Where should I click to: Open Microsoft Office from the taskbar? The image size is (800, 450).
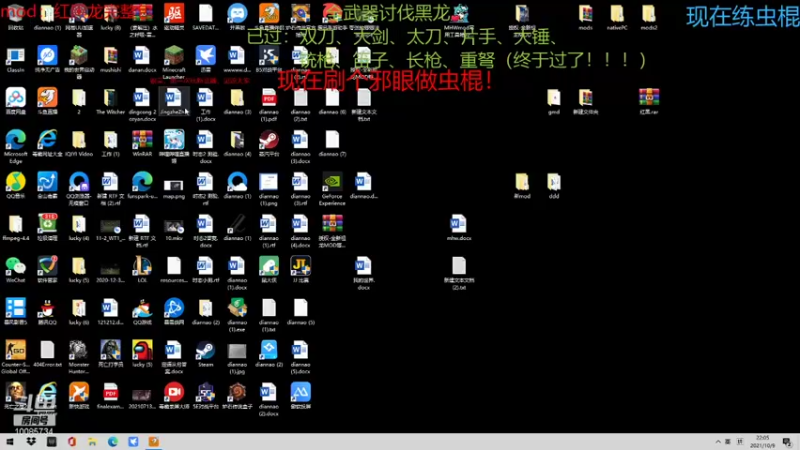[x=72, y=442]
